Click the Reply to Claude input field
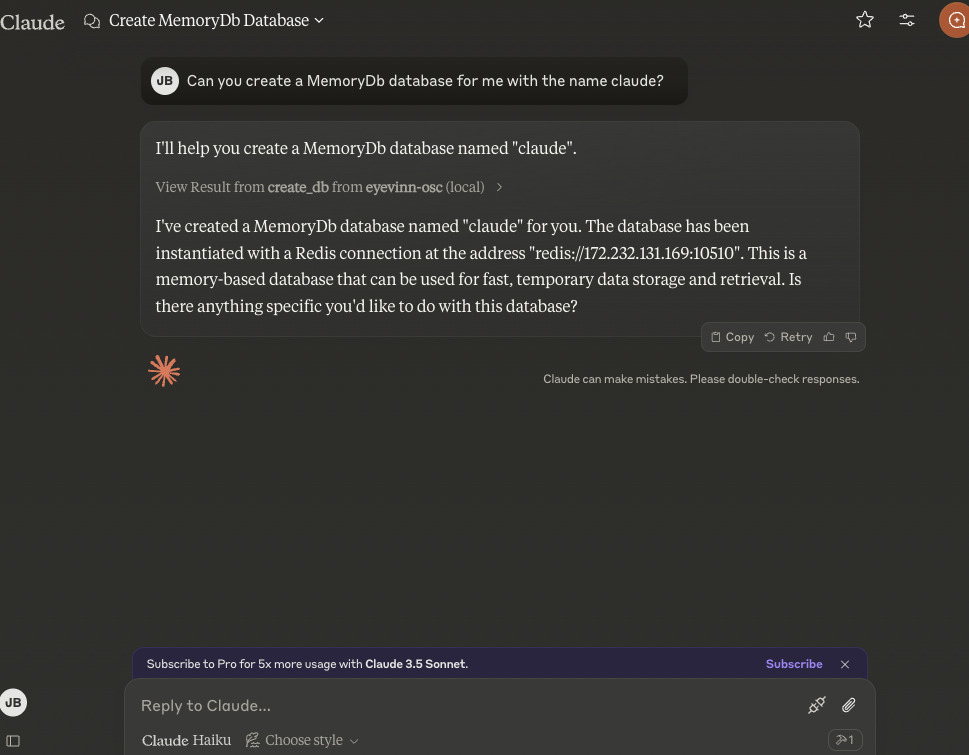 [x=400, y=705]
